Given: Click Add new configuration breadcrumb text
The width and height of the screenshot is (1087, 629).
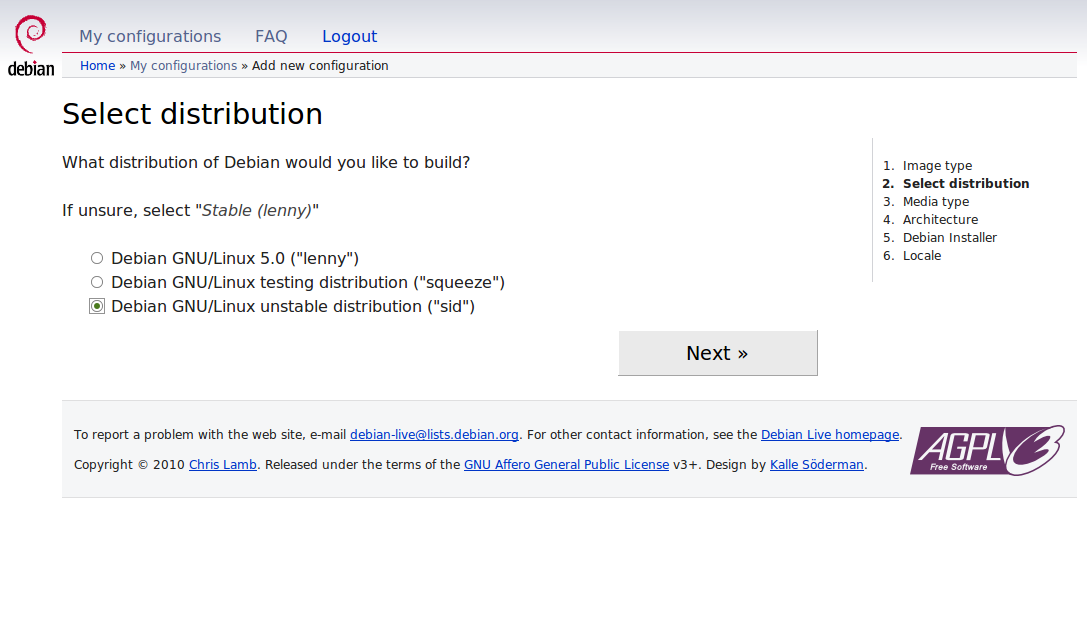Looking at the screenshot, I should 320,65.
